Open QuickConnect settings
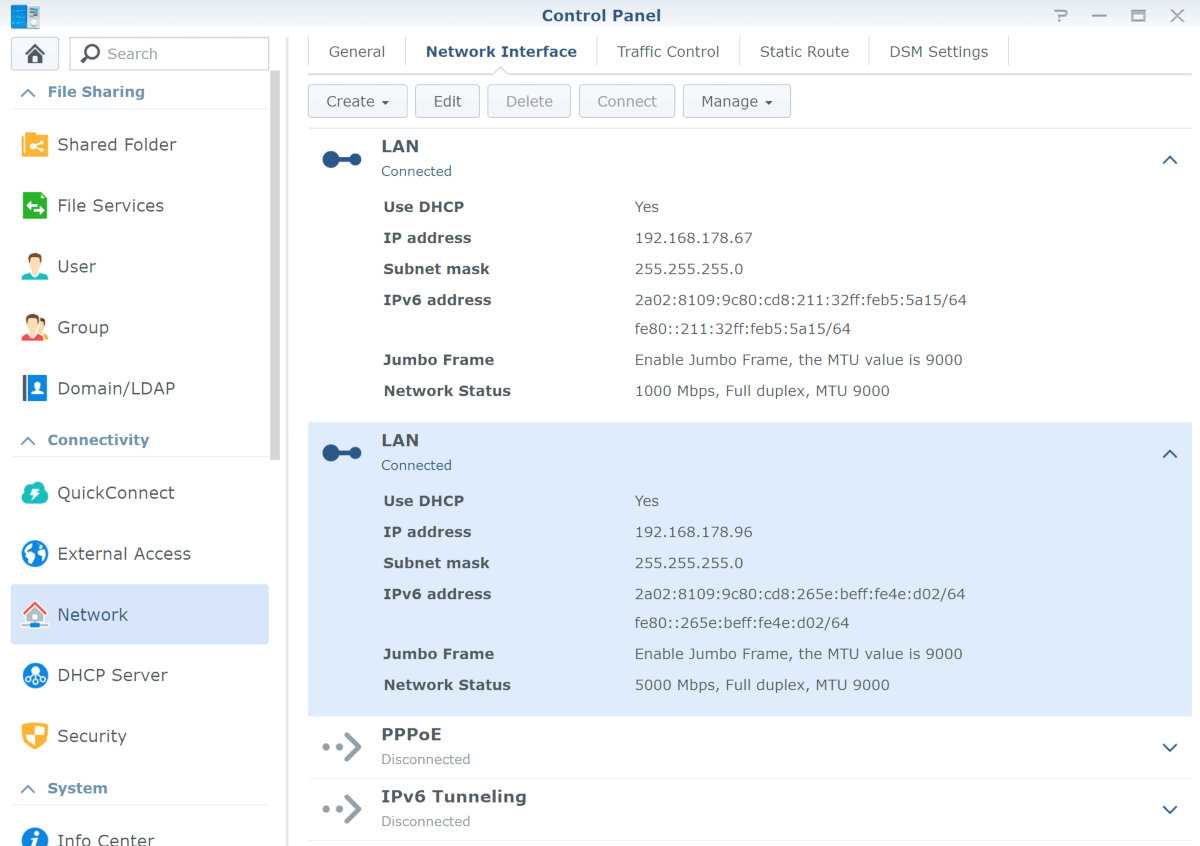Screen dimensions: 1200x846 (115, 493)
